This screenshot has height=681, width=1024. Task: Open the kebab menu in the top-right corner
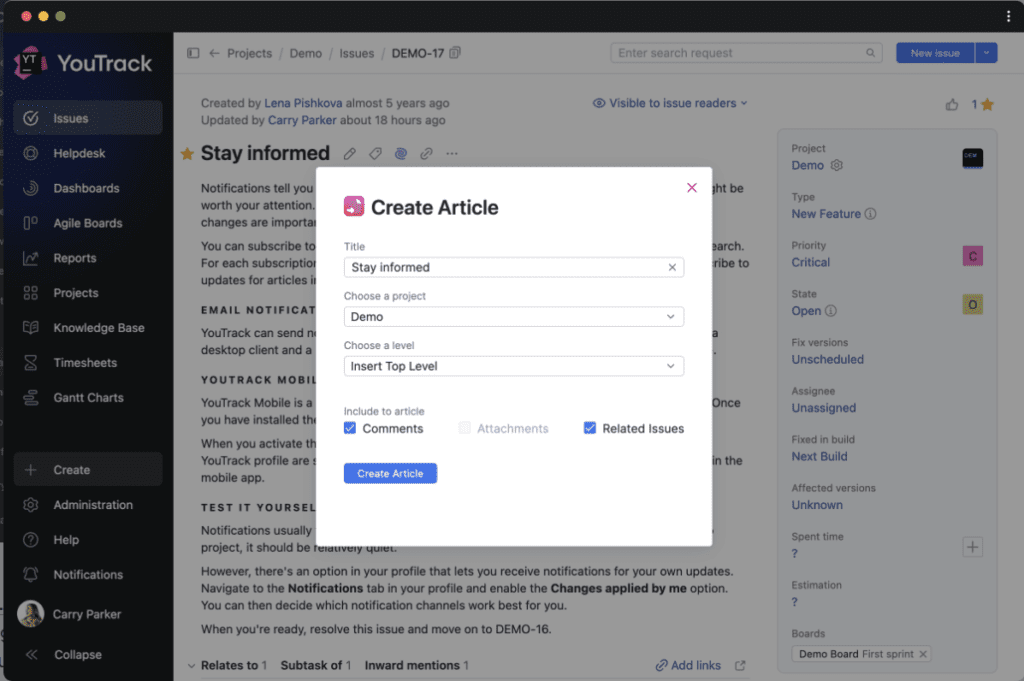[1009, 16]
